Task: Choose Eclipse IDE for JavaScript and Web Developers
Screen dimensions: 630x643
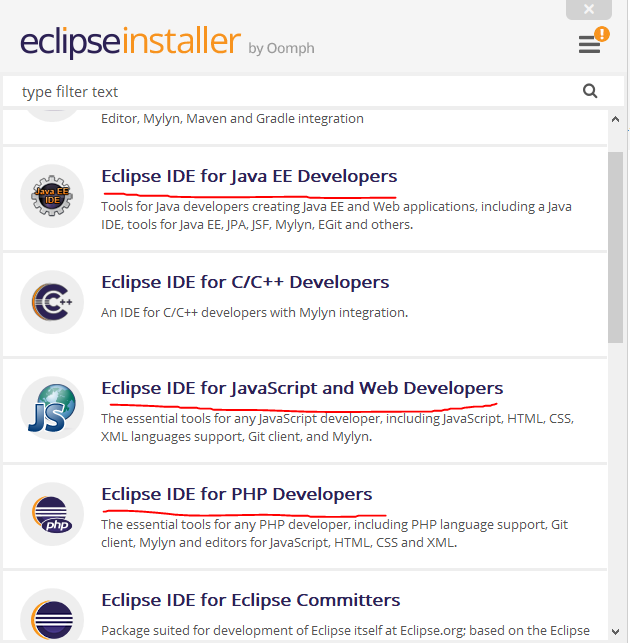Action: (302, 388)
